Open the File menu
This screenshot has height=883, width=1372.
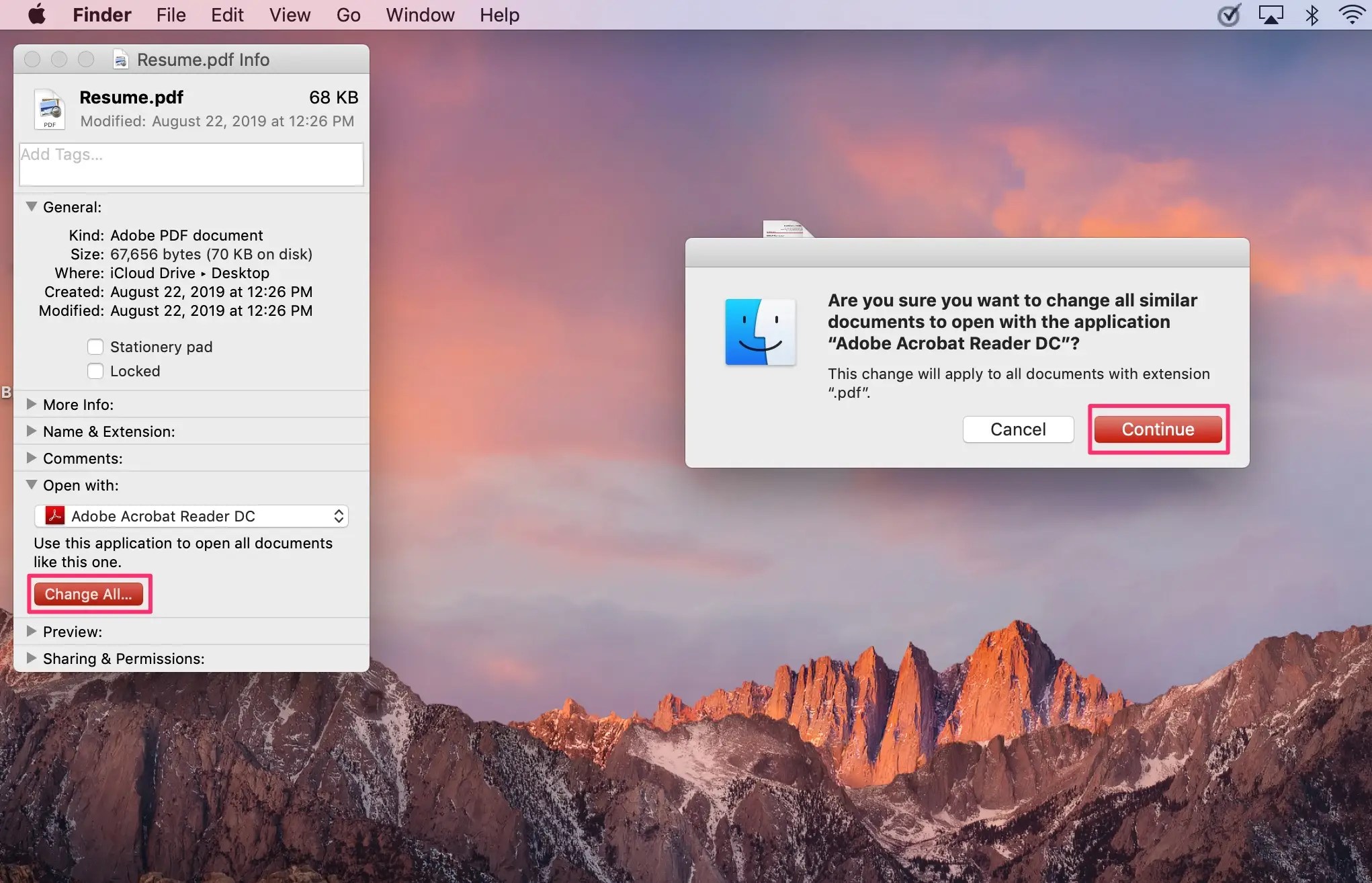pyautogui.click(x=171, y=15)
